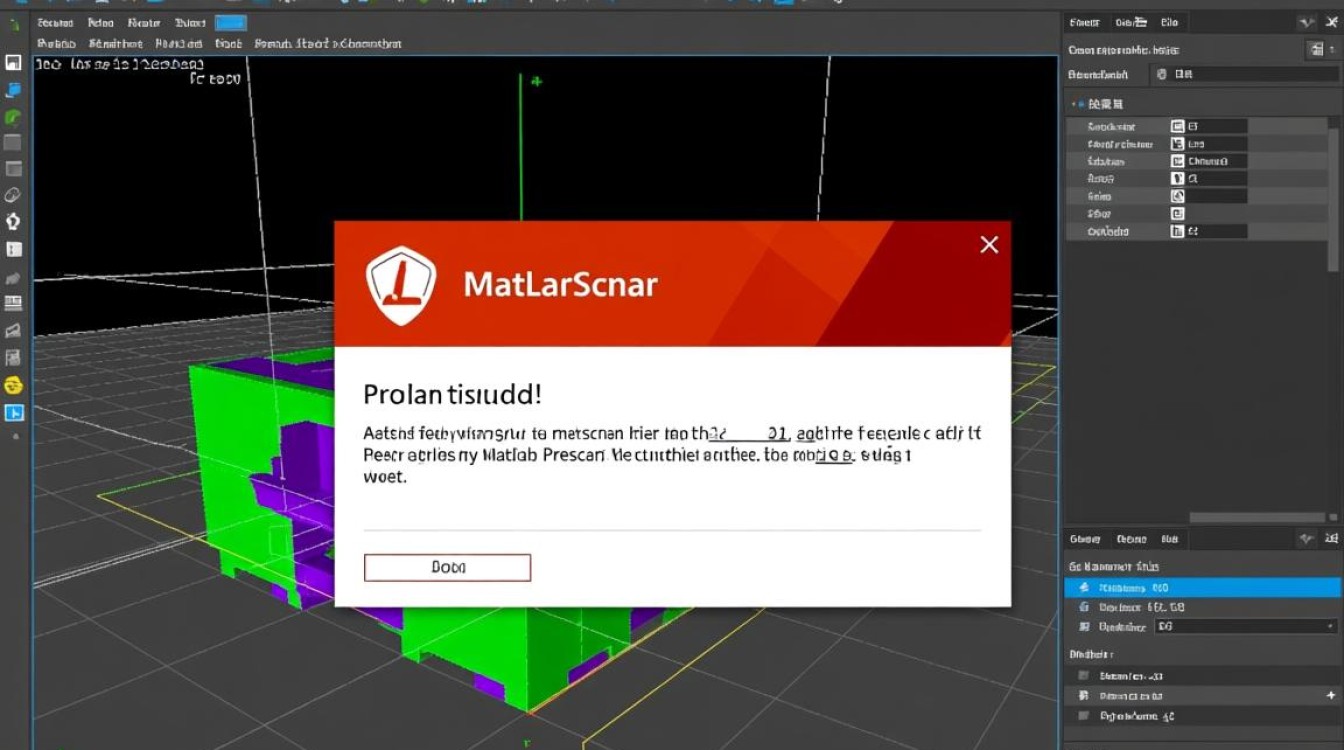Viewport: 1344px width, 750px height.
Task: Open the chevron menu in the lower right panel header
Action: pyautogui.click(x=1306, y=539)
